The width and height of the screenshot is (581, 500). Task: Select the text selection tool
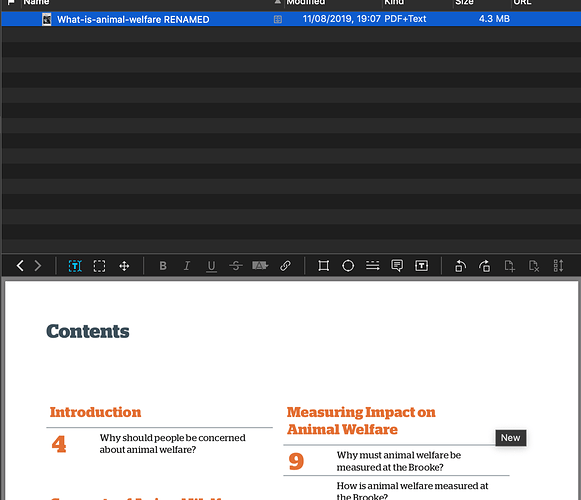pos(75,266)
